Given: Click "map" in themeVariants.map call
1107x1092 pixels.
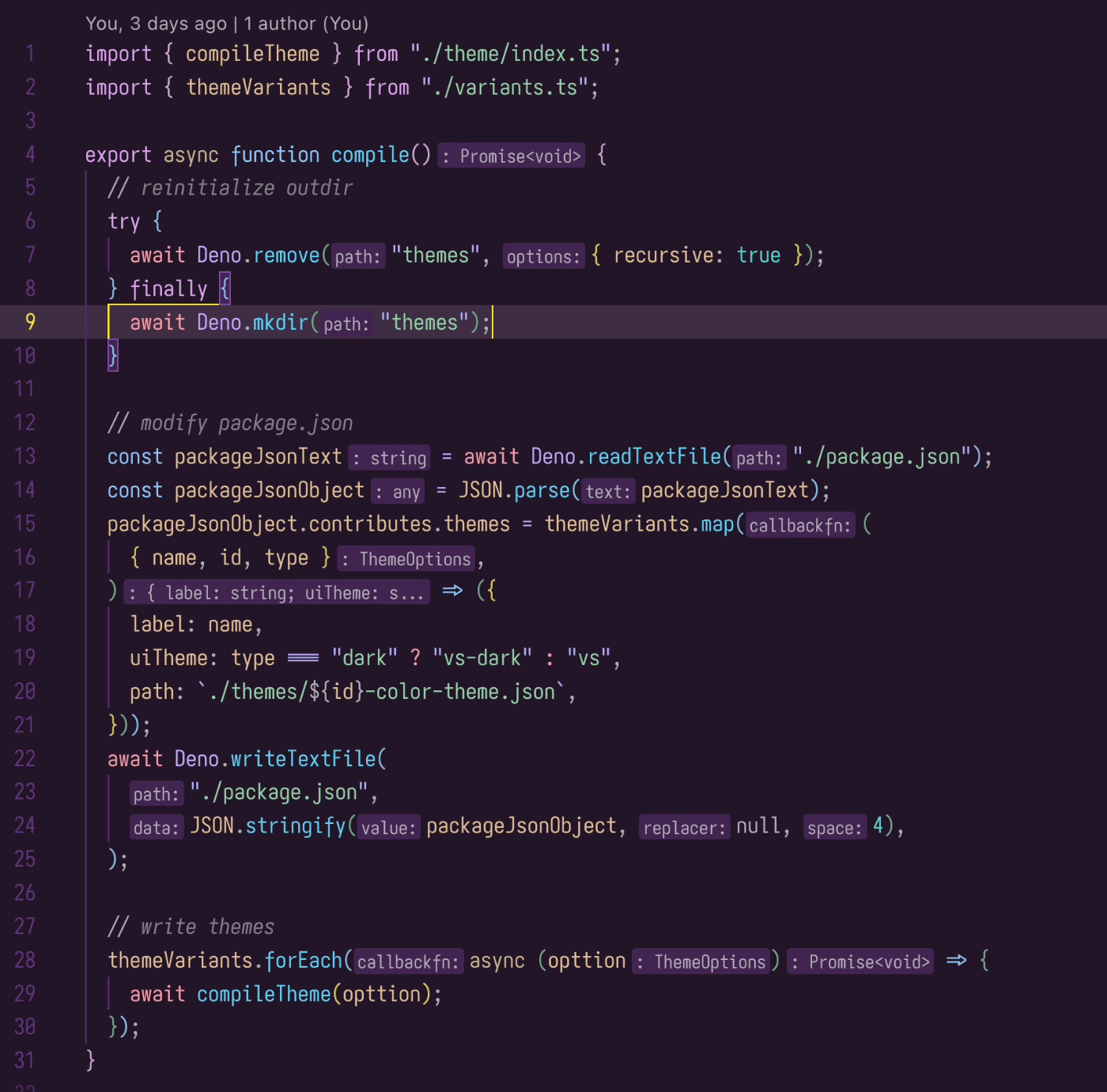Looking at the screenshot, I should (717, 523).
